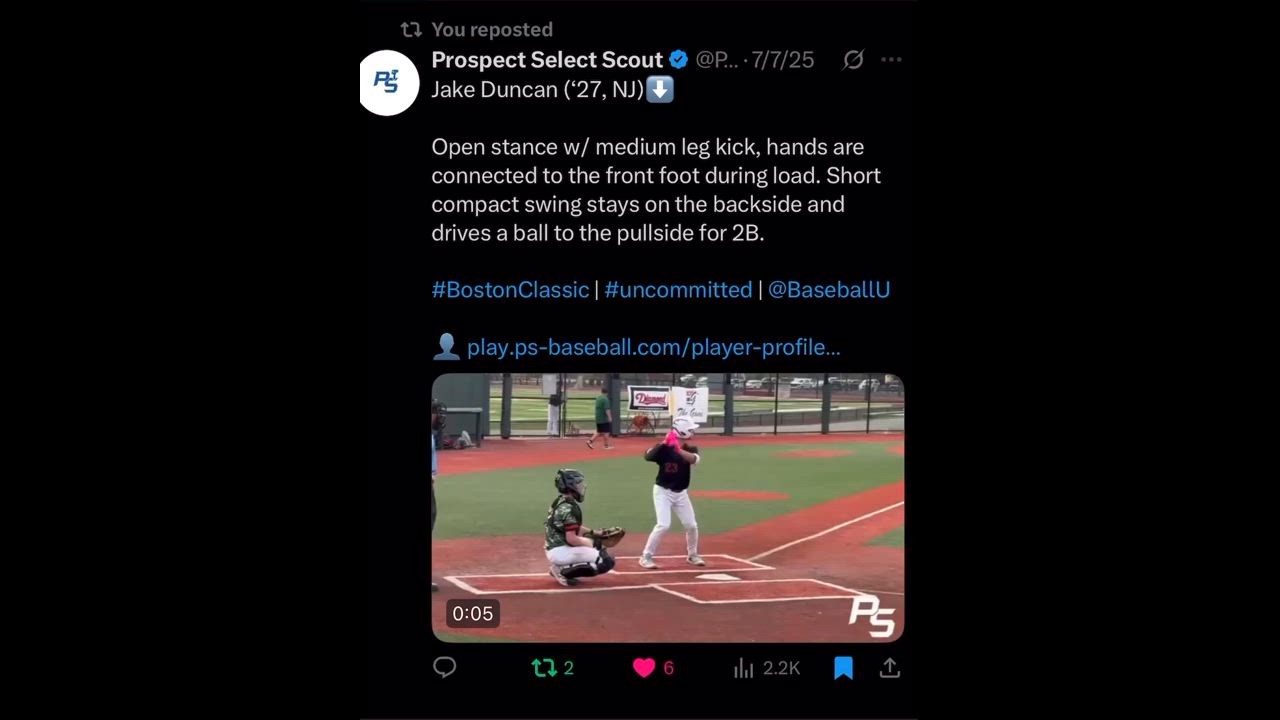Play the baseball swing video

[x=667, y=507]
